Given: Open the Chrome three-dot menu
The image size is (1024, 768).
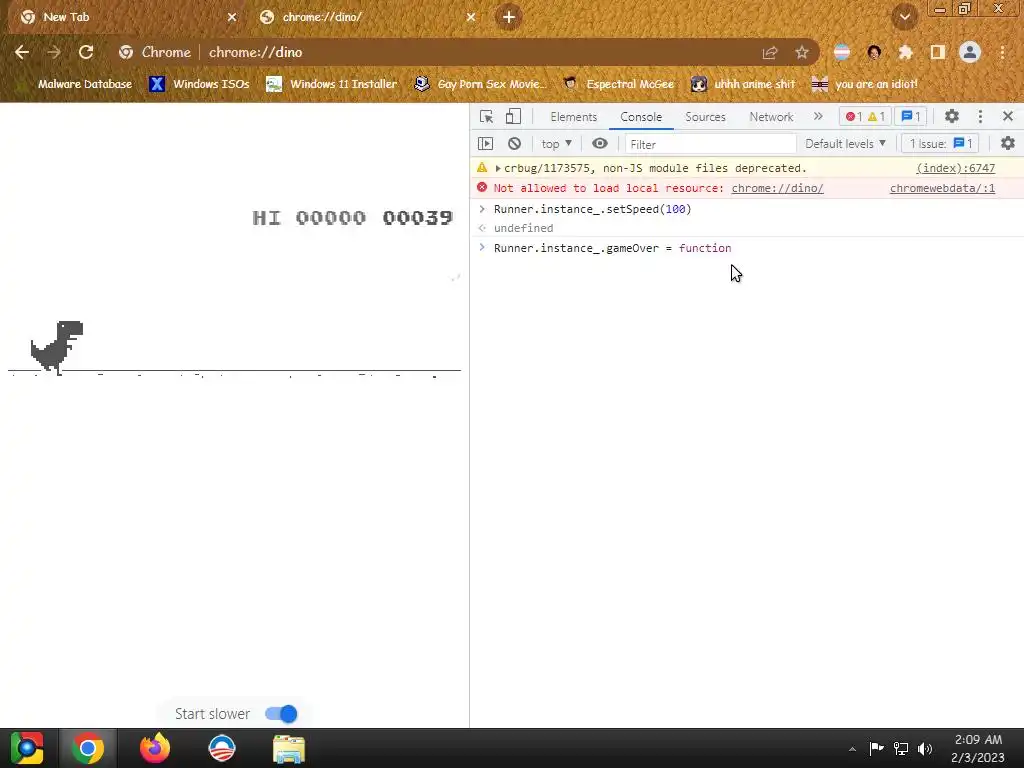Looking at the screenshot, I should 1002,52.
